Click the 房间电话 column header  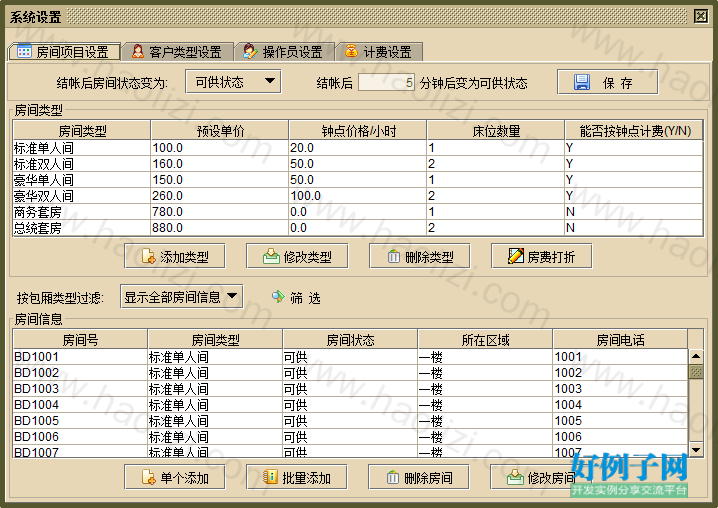tap(620, 340)
